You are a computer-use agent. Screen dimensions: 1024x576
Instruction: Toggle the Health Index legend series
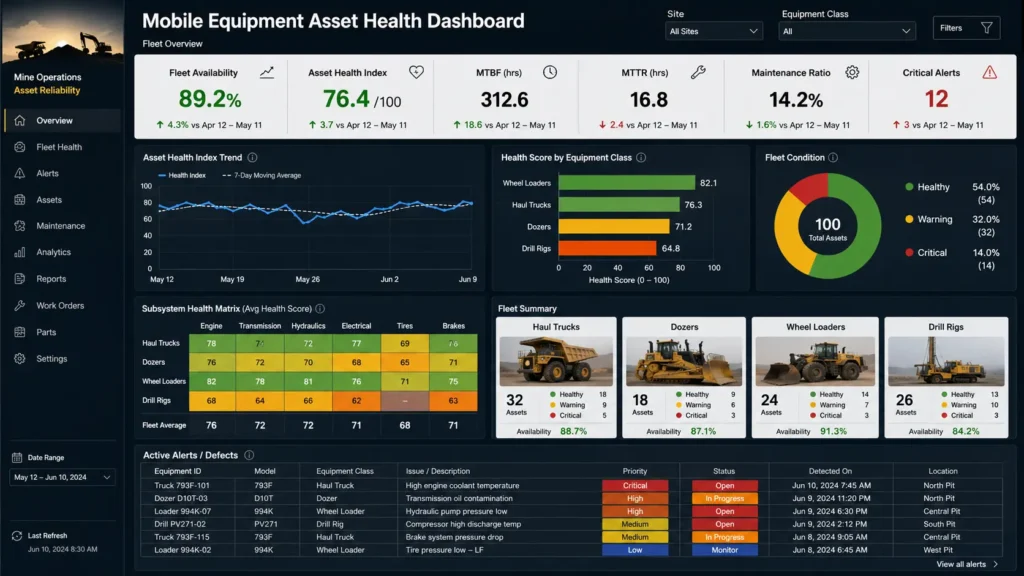point(182,175)
